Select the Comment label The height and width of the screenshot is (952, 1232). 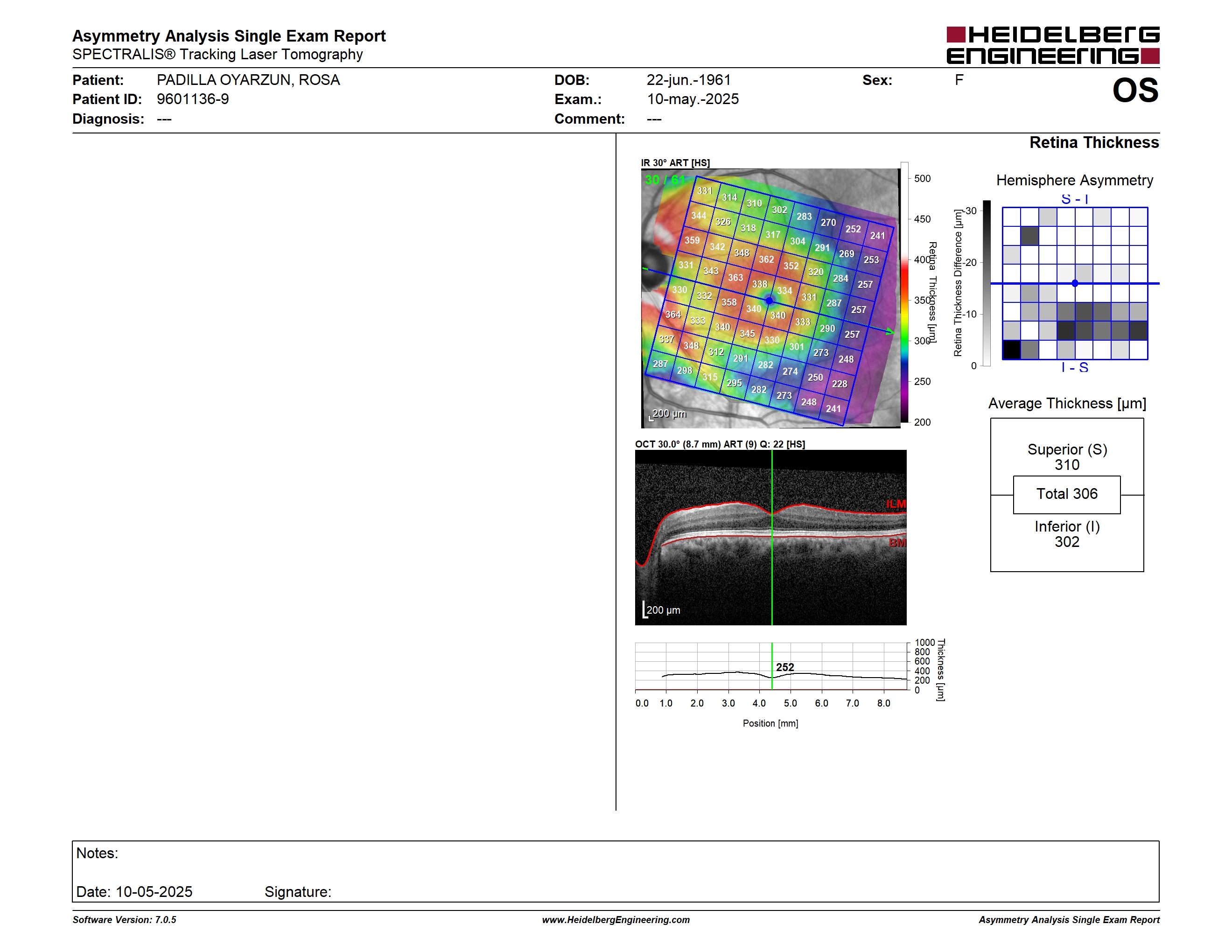click(589, 119)
